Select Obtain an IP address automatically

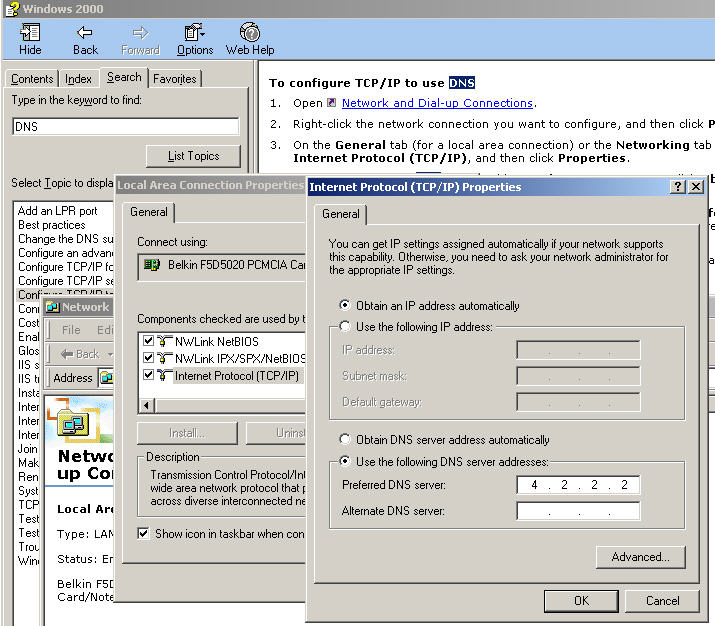(x=345, y=305)
